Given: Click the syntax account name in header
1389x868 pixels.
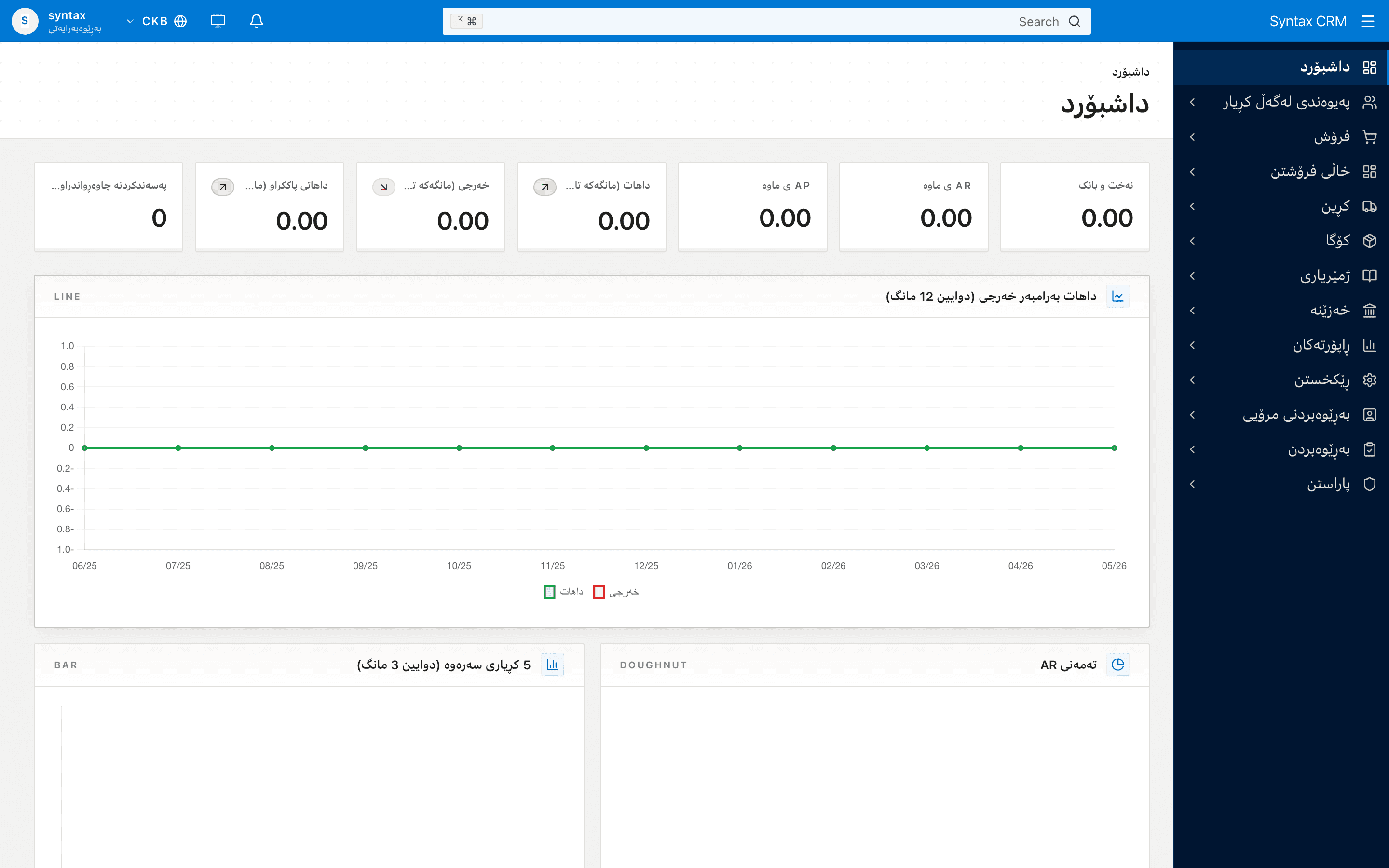Looking at the screenshot, I should tap(67, 15).
